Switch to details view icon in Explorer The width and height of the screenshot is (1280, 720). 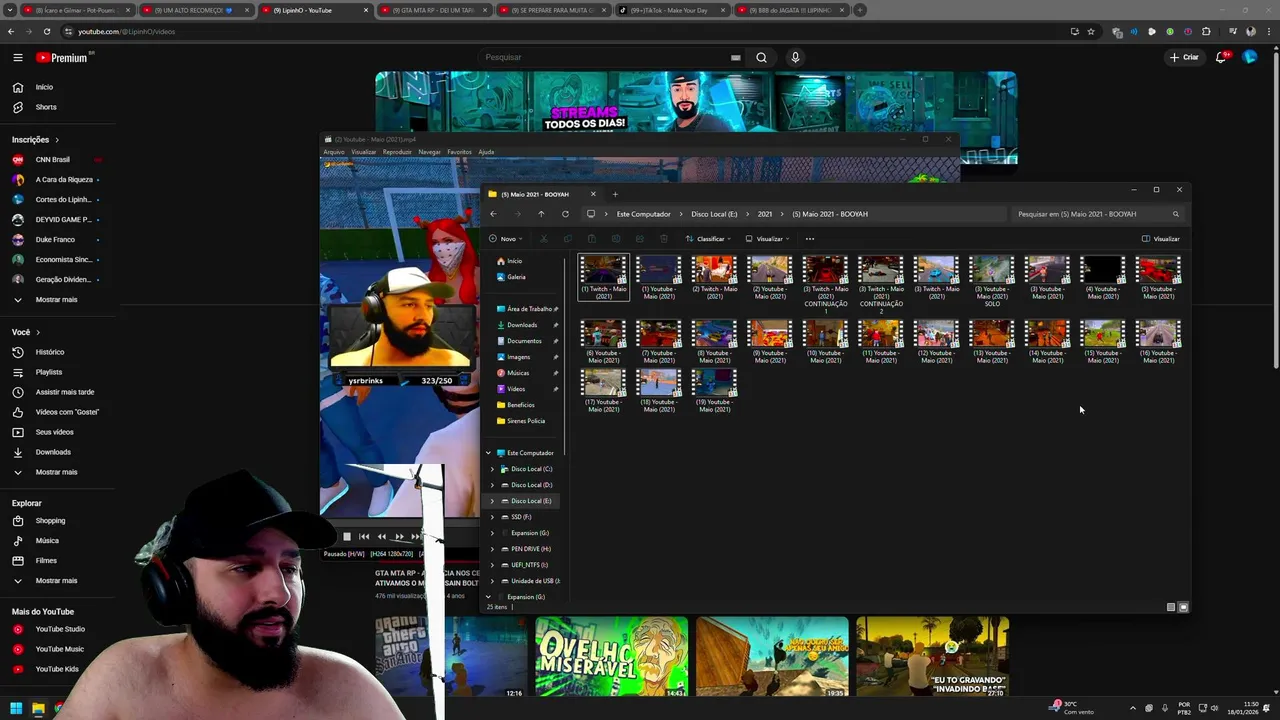(1171, 607)
